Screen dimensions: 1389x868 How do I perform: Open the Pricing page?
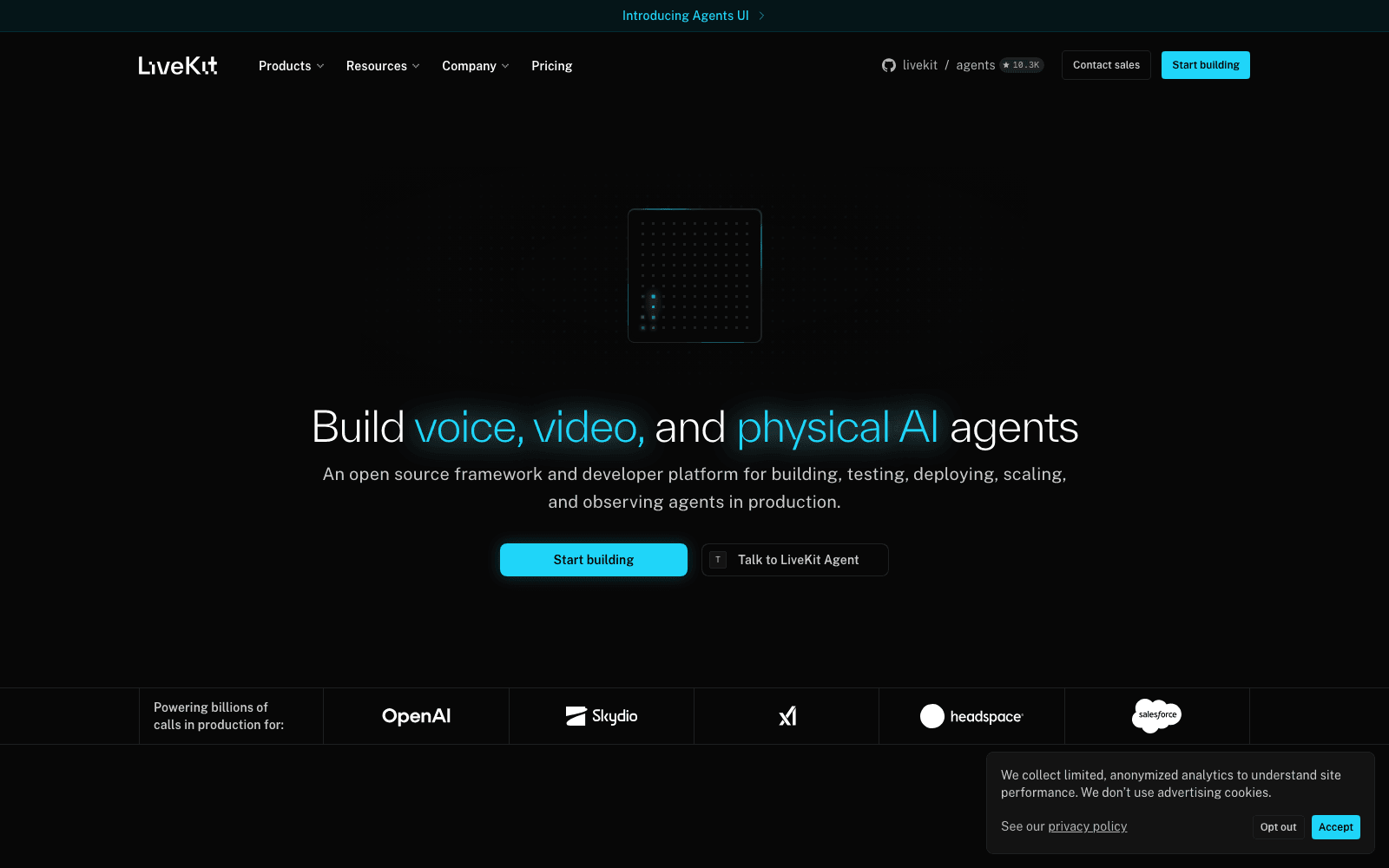552,66
